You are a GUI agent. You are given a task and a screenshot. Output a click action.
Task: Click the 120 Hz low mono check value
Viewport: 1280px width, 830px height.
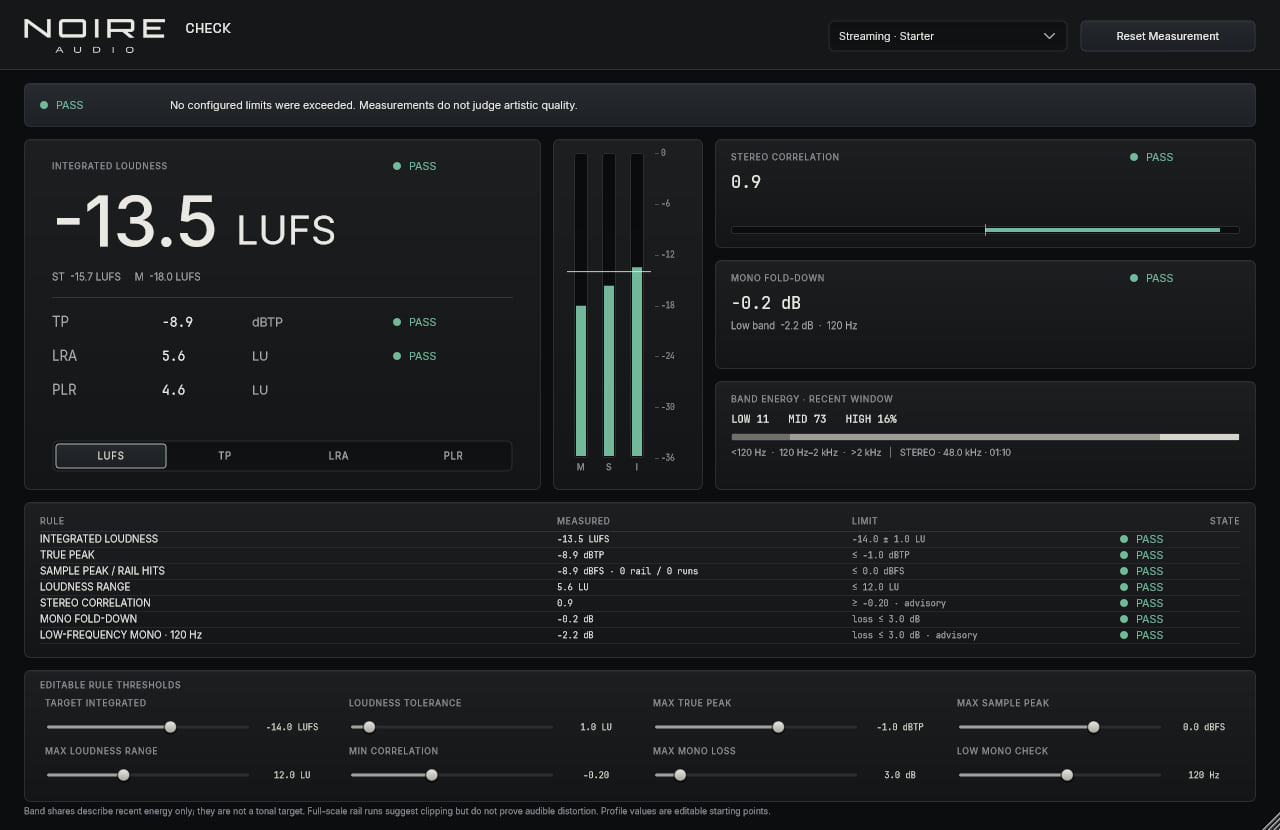coord(1204,775)
